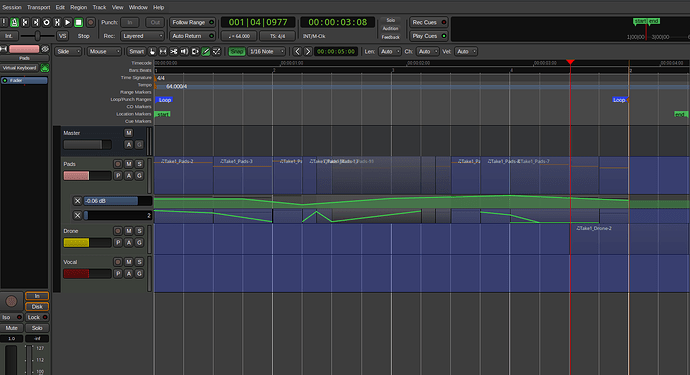Mute the Master bus

click(x=128, y=132)
